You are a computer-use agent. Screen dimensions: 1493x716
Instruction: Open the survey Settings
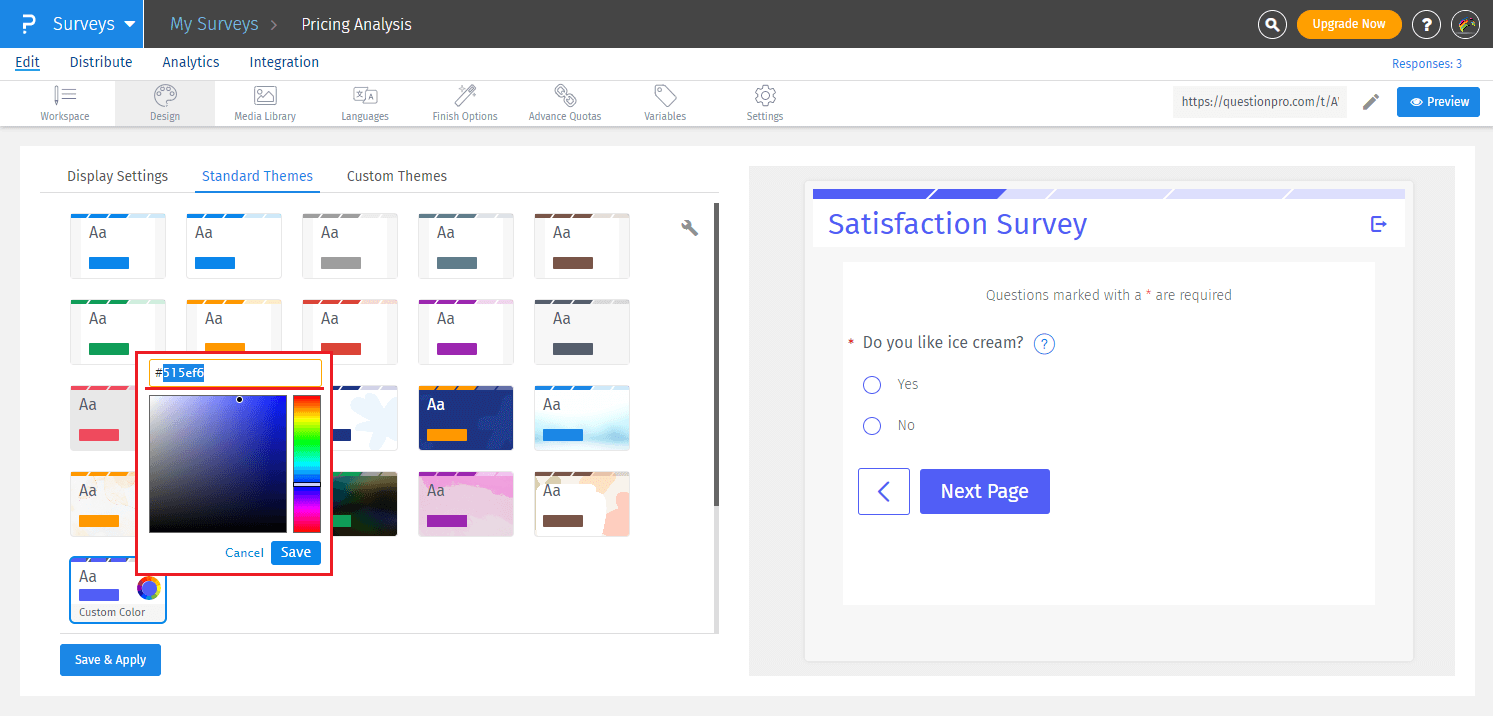(764, 102)
